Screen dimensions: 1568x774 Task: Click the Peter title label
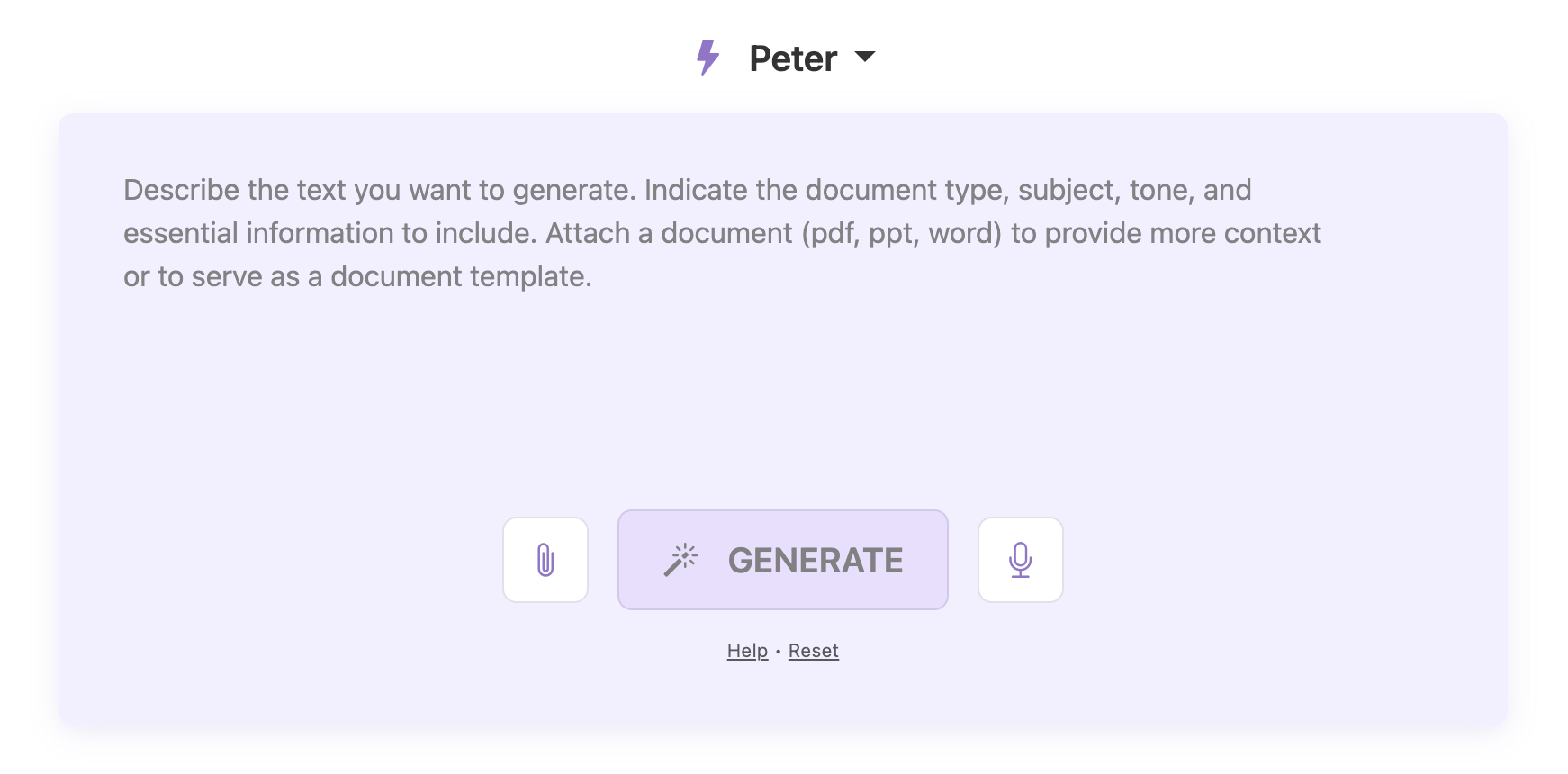coord(793,58)
